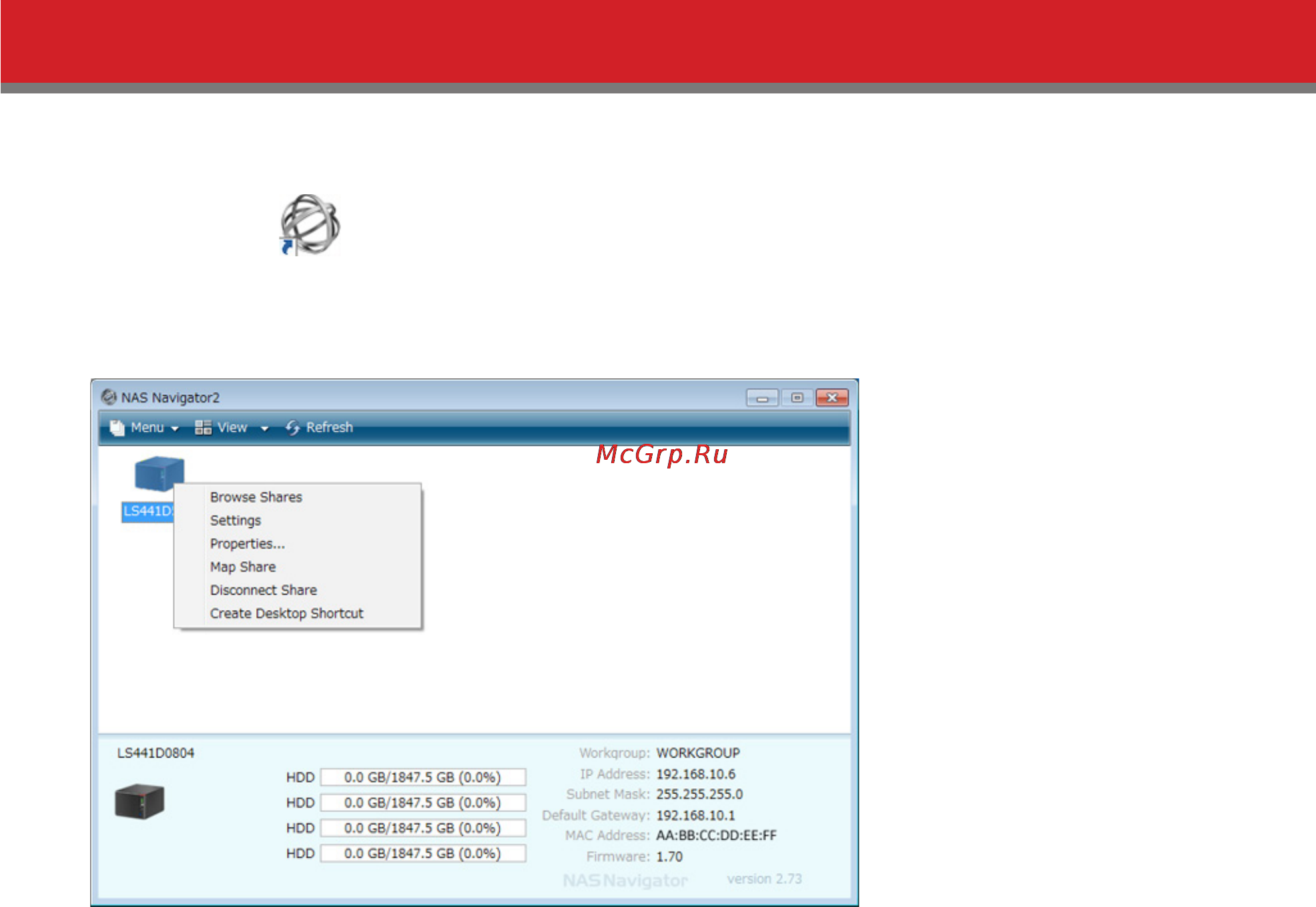The image size is (1316, 907).
Task: Click the Menu toolbar icon
Action: 117,427
